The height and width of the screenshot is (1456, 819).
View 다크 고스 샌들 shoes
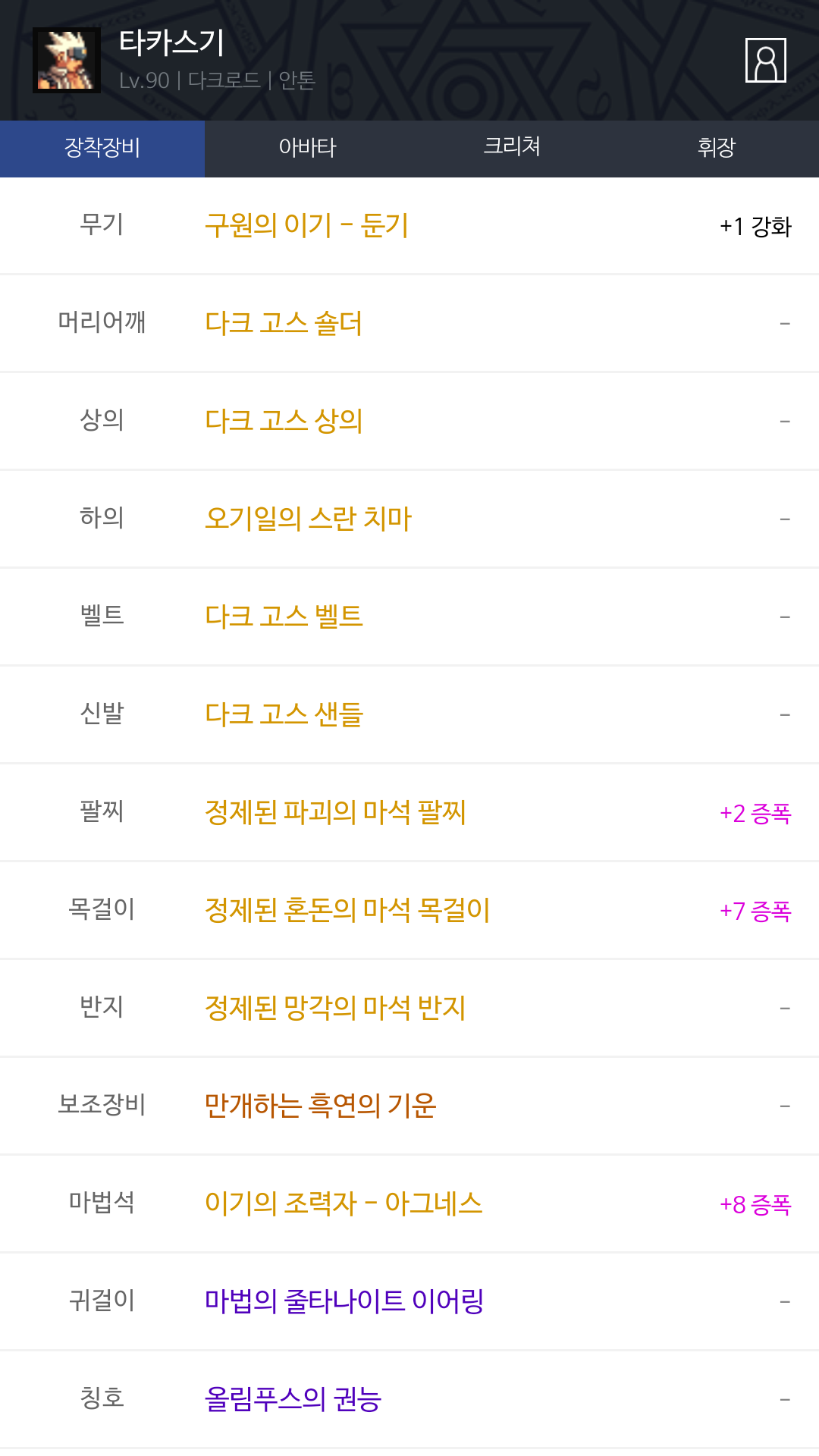point(284,714)
